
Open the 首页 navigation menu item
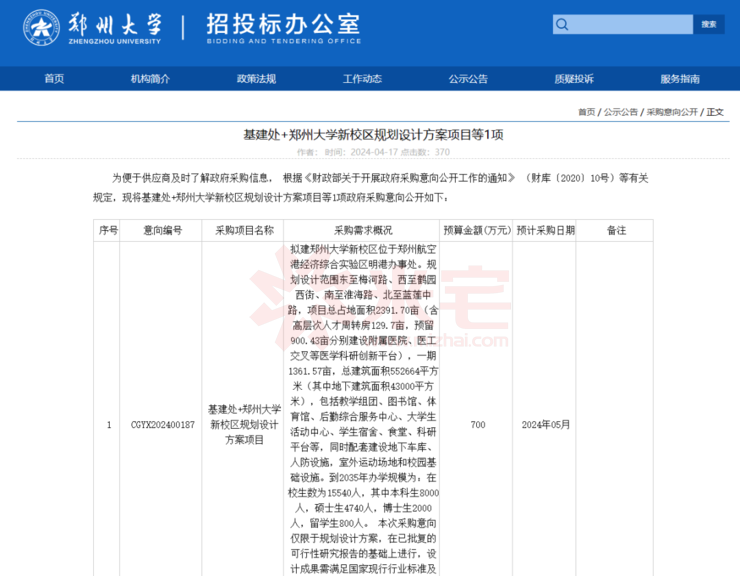point(54,79)
